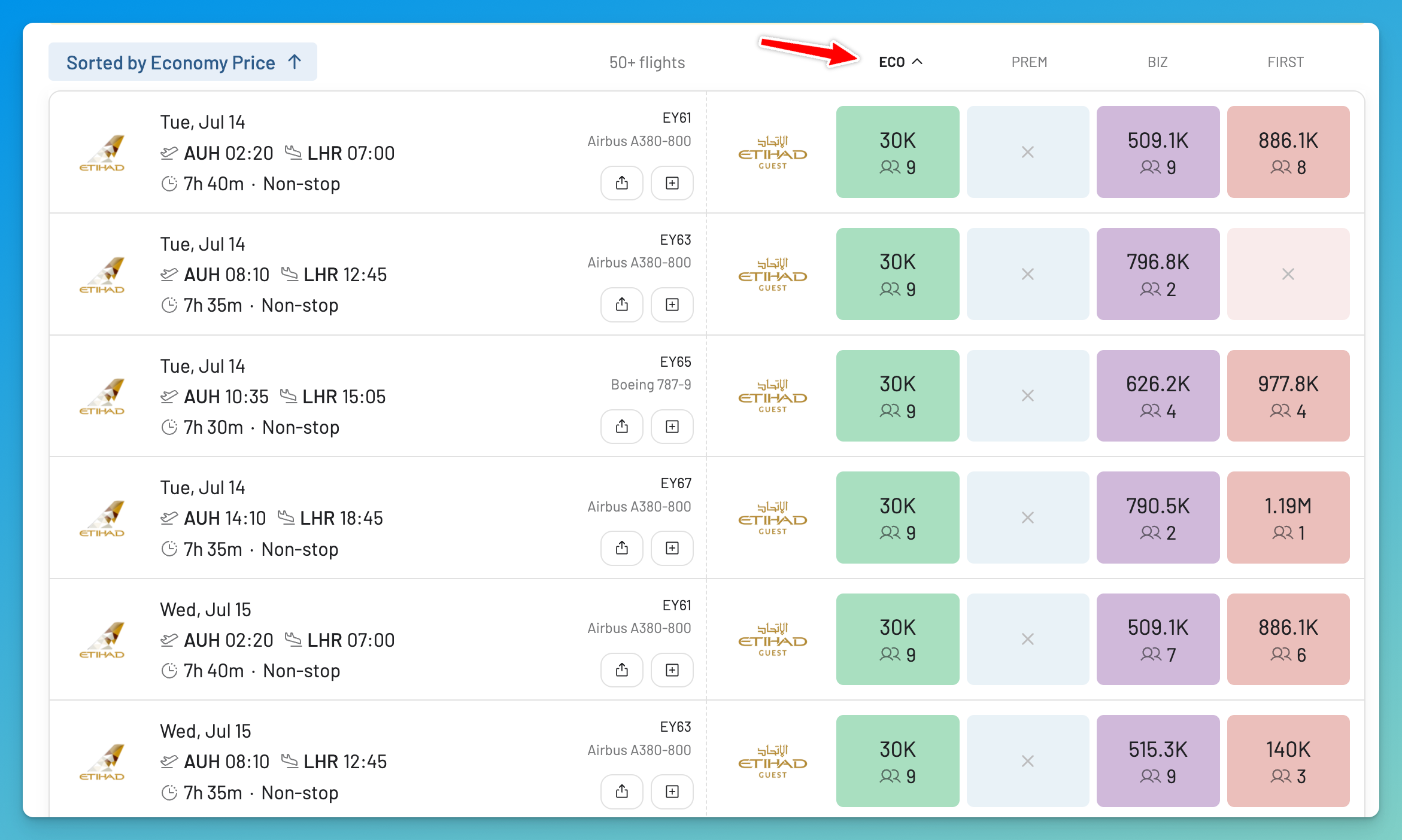Add the EY61 Wed Jul 15 flight
1402x840 pixels.
click(672, 670)
